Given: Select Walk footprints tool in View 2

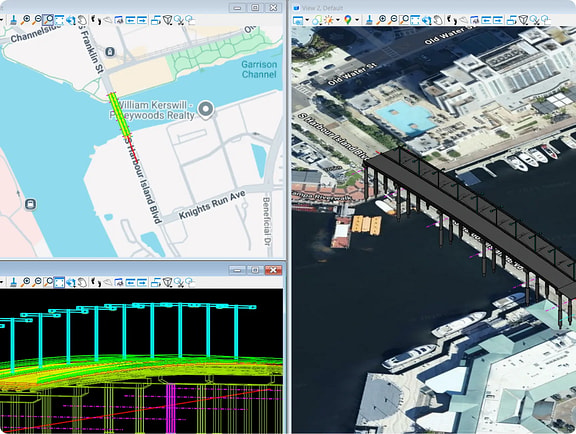Looking at the screenshot, I should (451, 20).
